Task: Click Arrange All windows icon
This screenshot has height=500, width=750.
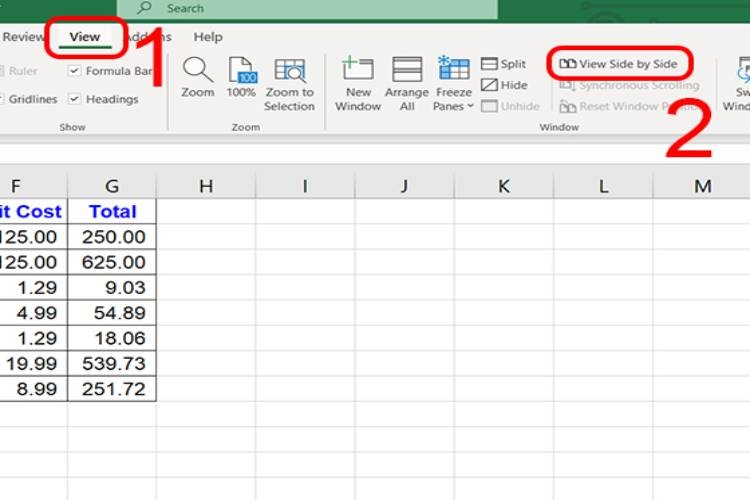Action: [407, 69]
